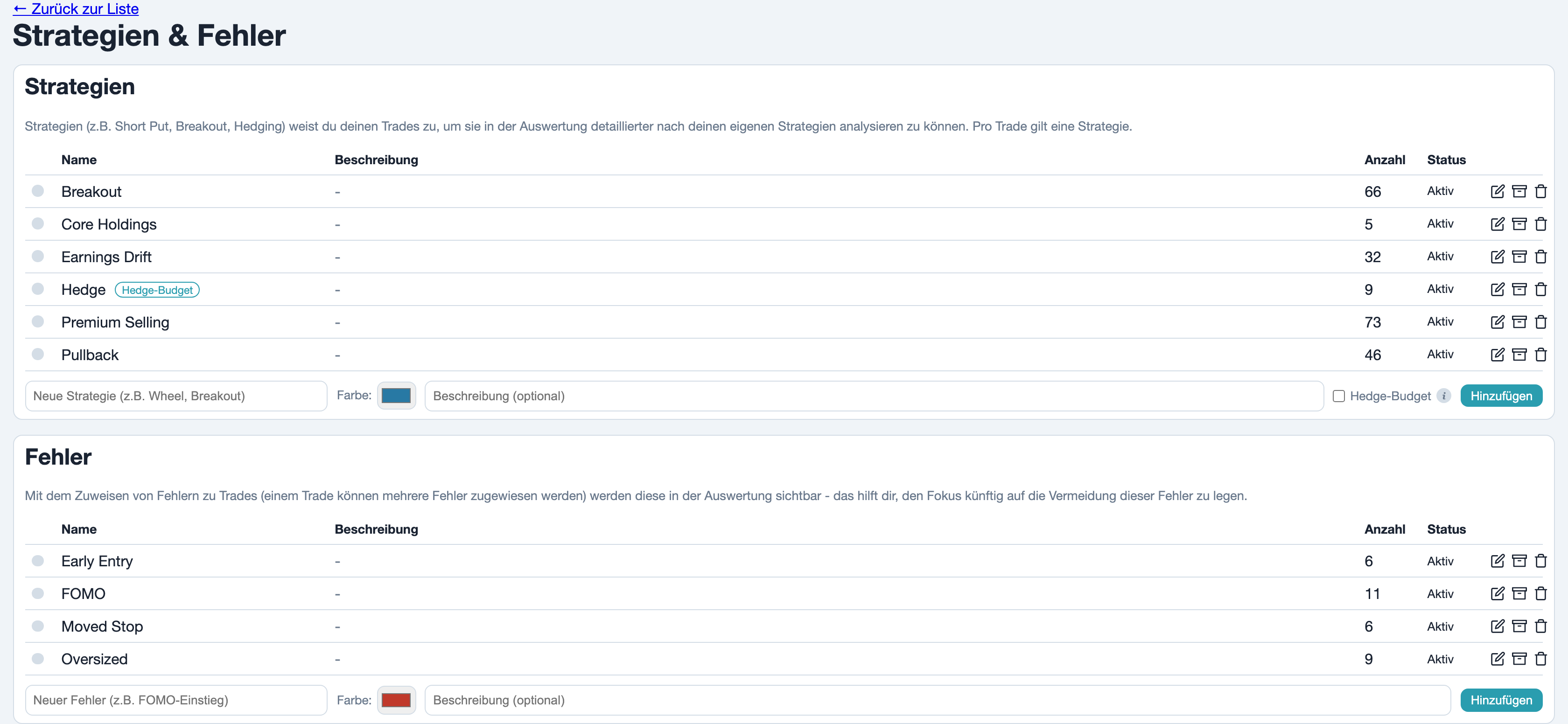
Task: Edit the Early Entry error
Action: coord(1498,561)
